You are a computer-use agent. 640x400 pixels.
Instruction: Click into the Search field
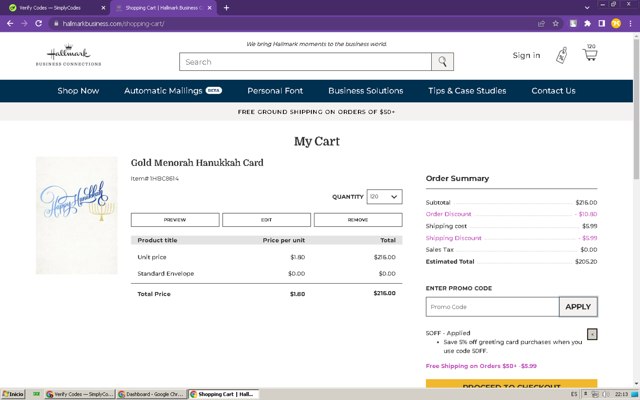305,62
